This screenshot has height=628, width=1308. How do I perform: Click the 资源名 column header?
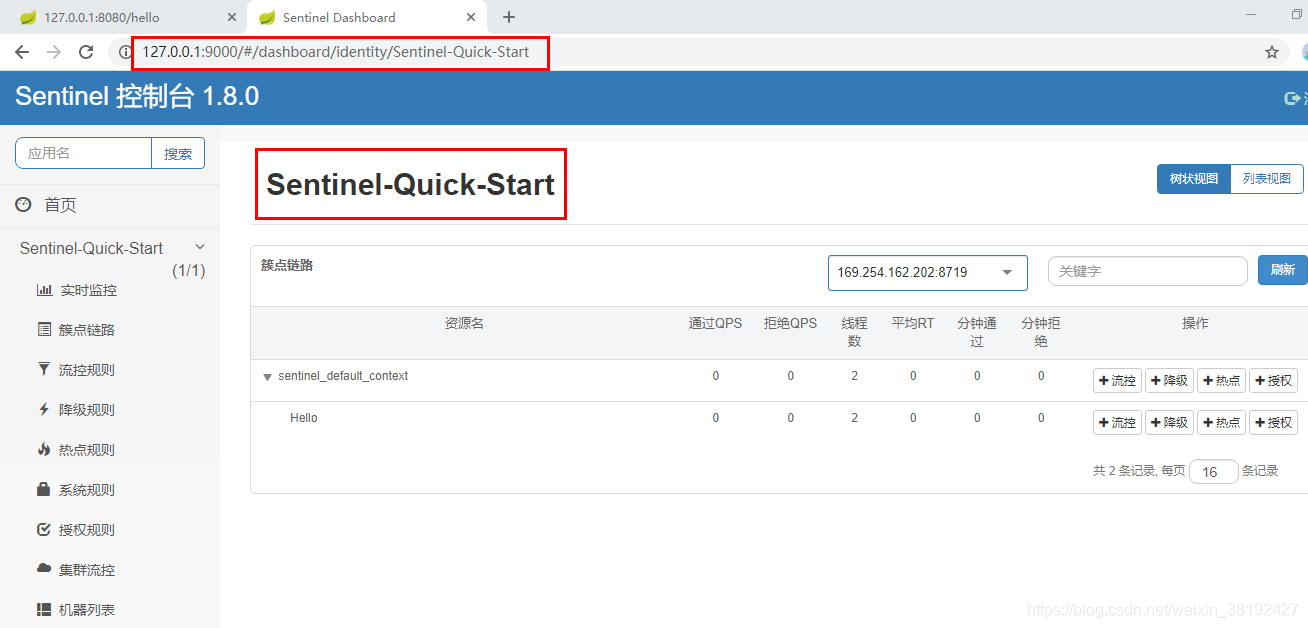tap(464, 324)
